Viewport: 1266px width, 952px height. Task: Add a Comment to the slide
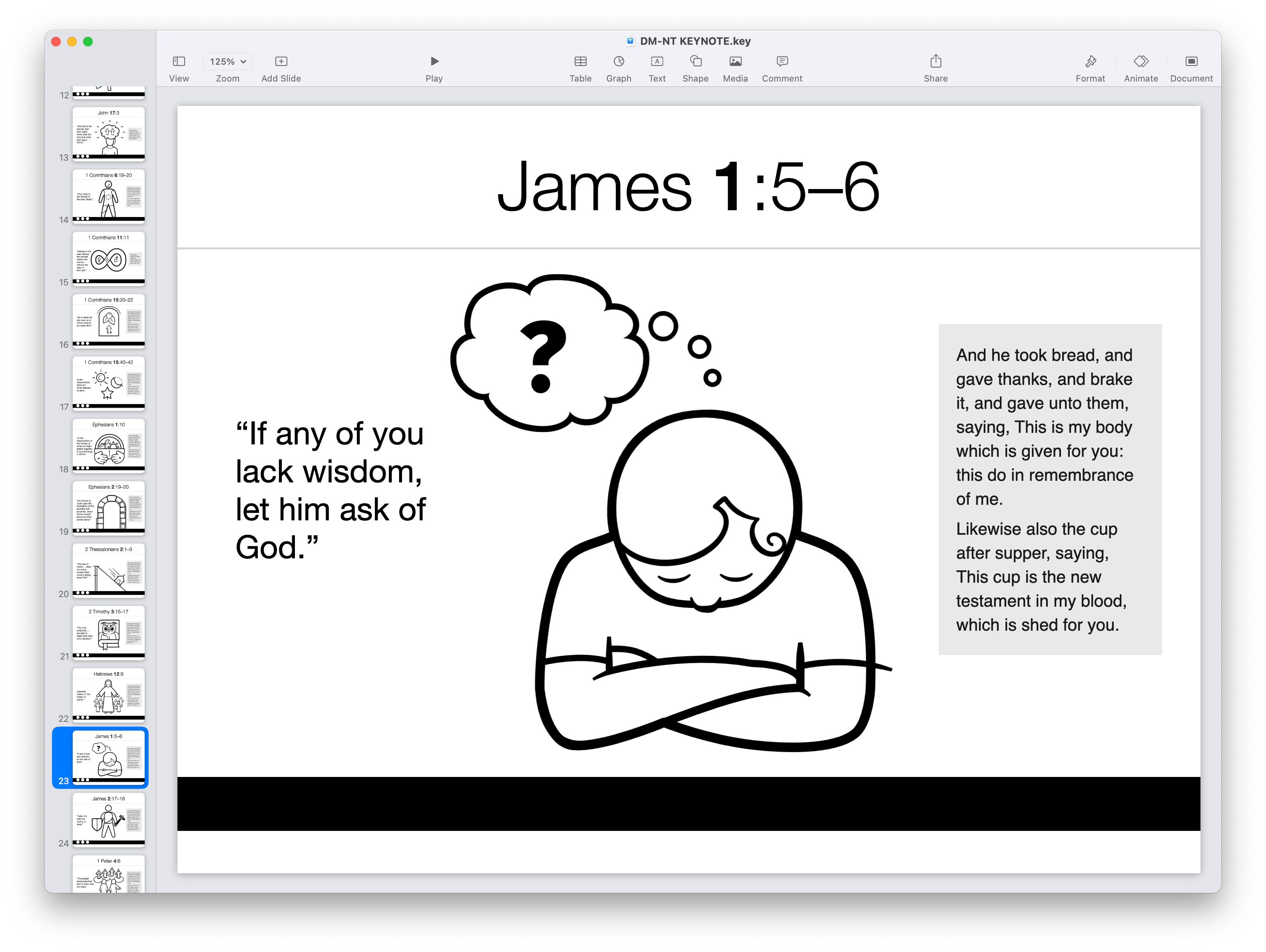[781, 68]
